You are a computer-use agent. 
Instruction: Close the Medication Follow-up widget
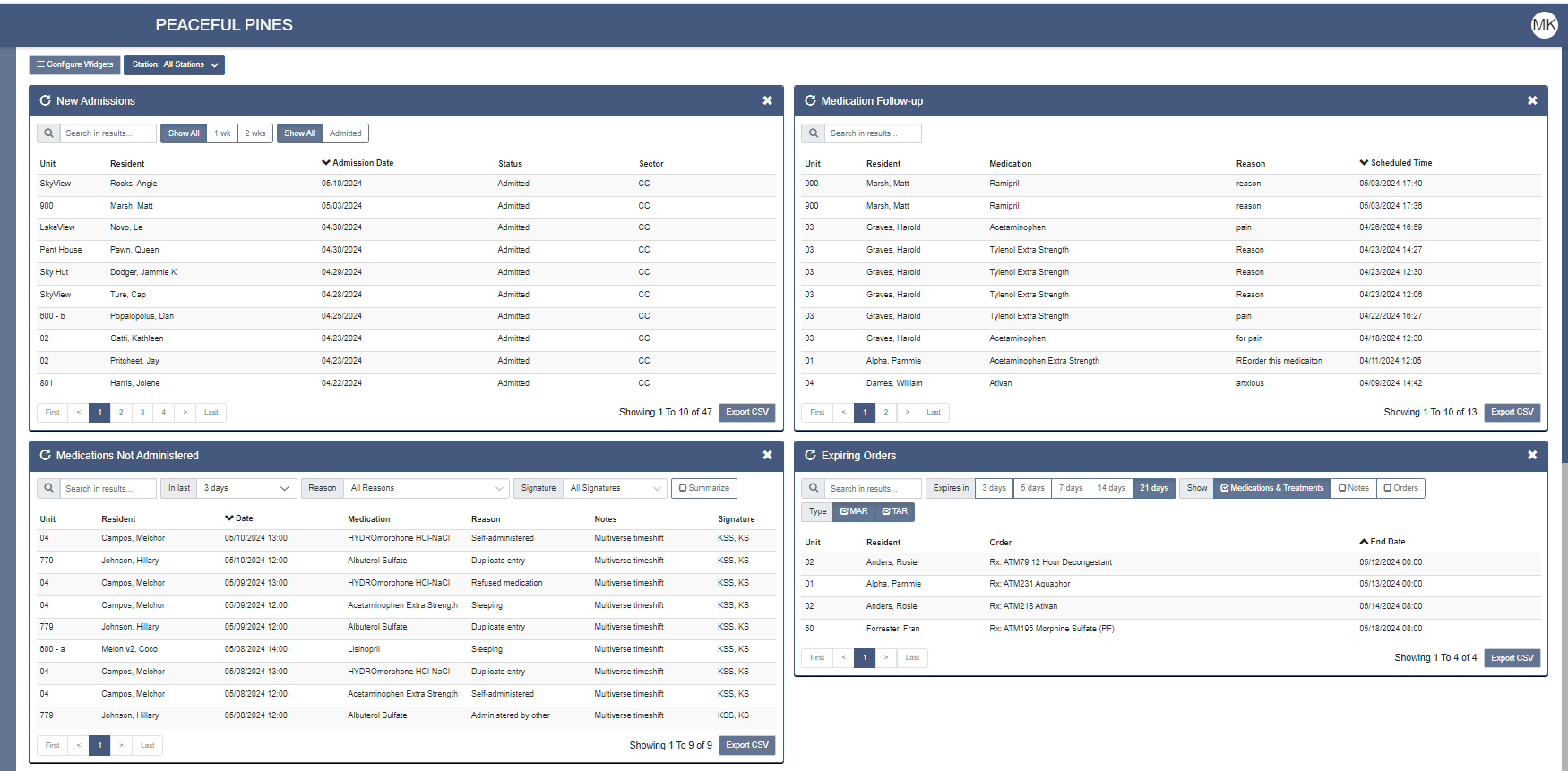(1532, 101)
